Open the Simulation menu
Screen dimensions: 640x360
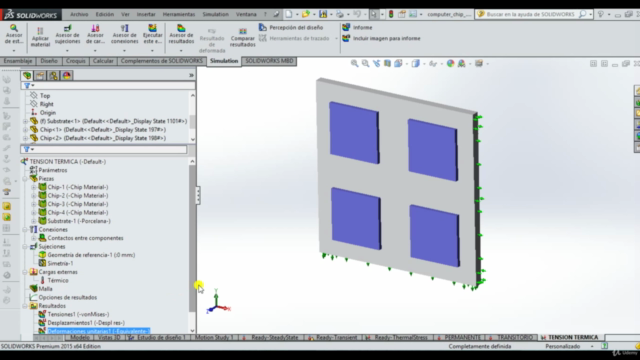[216, 14]
